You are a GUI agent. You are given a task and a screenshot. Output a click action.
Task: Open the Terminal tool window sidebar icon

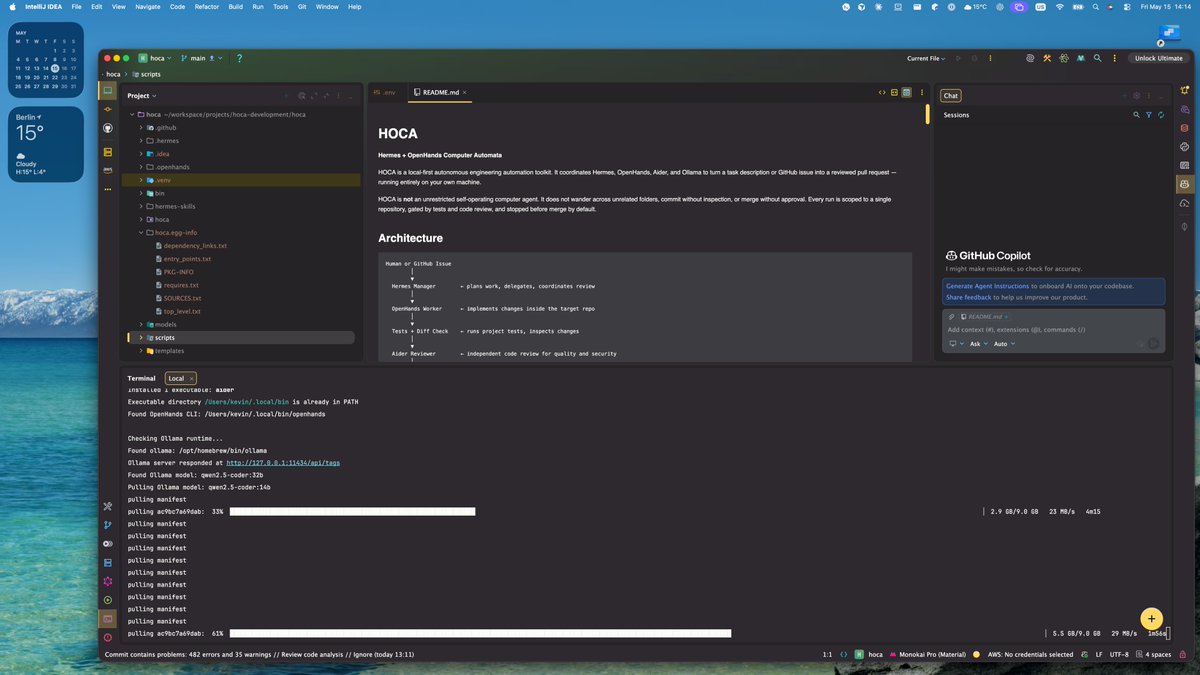coord(108,618)
